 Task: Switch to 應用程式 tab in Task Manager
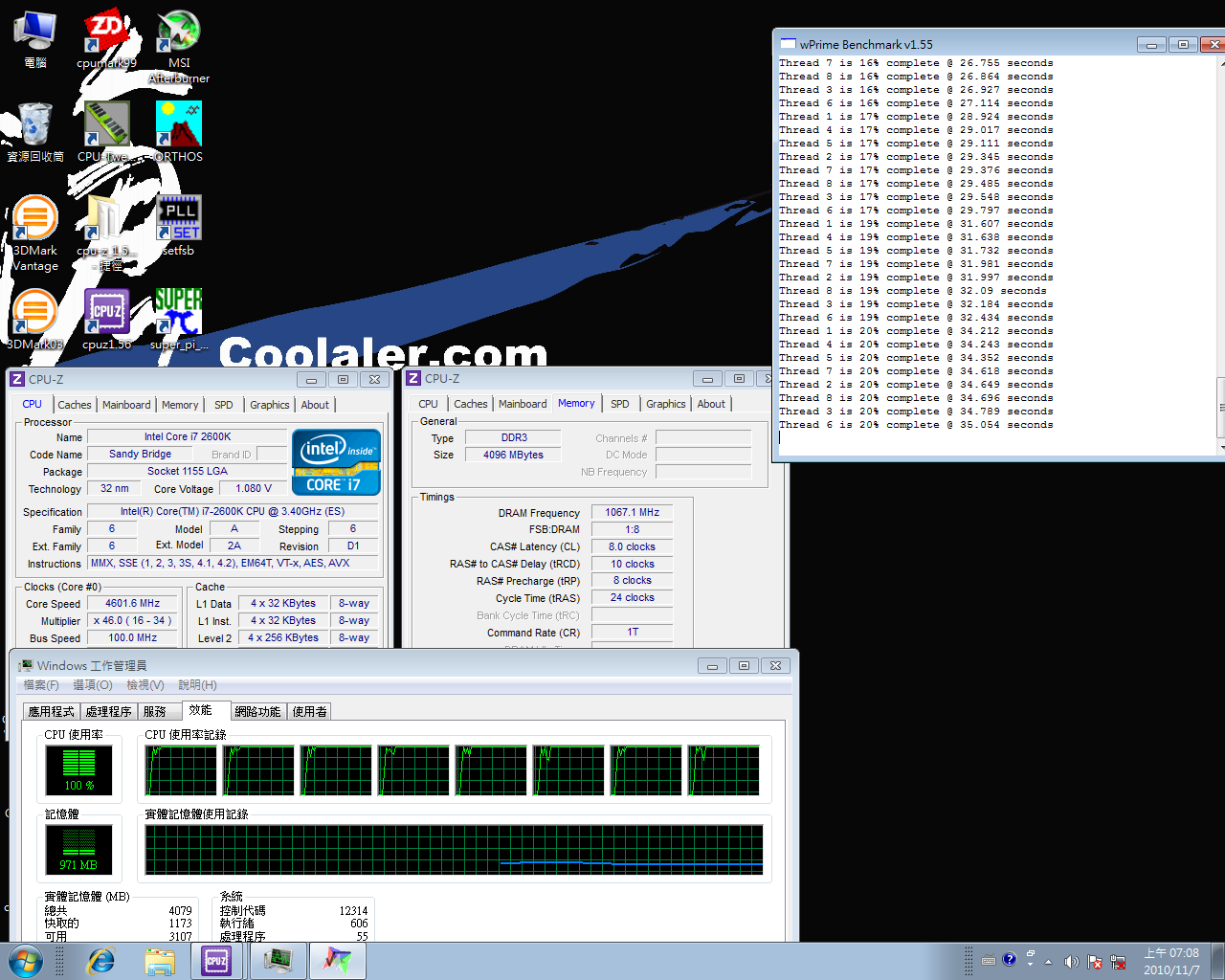point(51,711)
